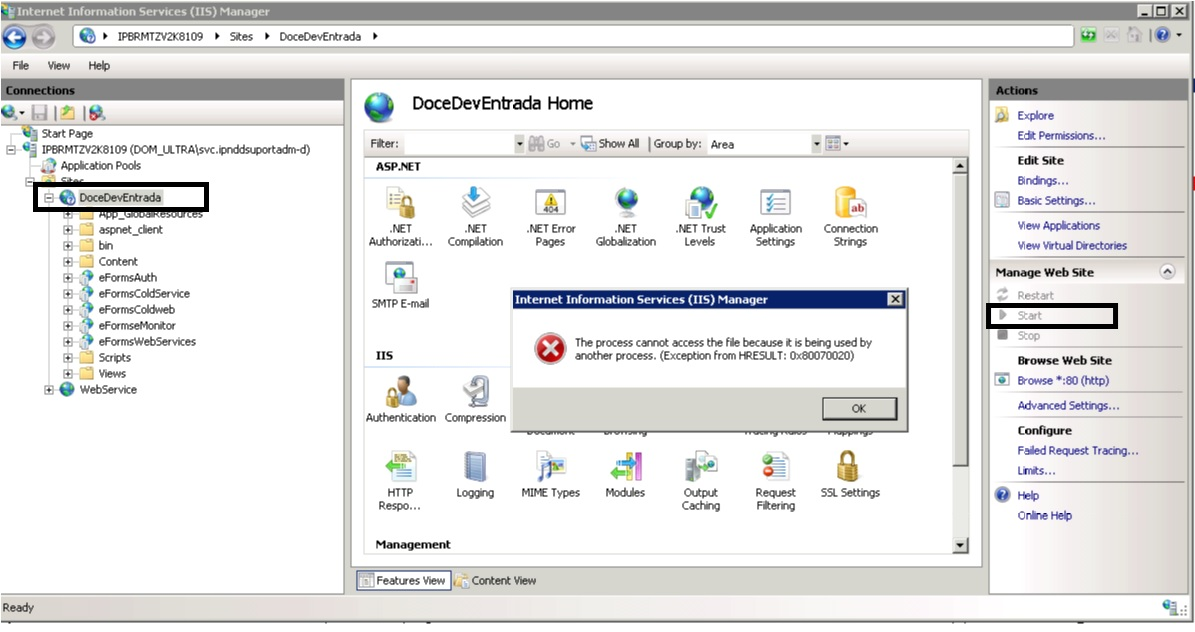Click Browse *:80 (http) link
Viewport: 1195px width, 632px height.
pyautogui.click(x=1062, y=381)
